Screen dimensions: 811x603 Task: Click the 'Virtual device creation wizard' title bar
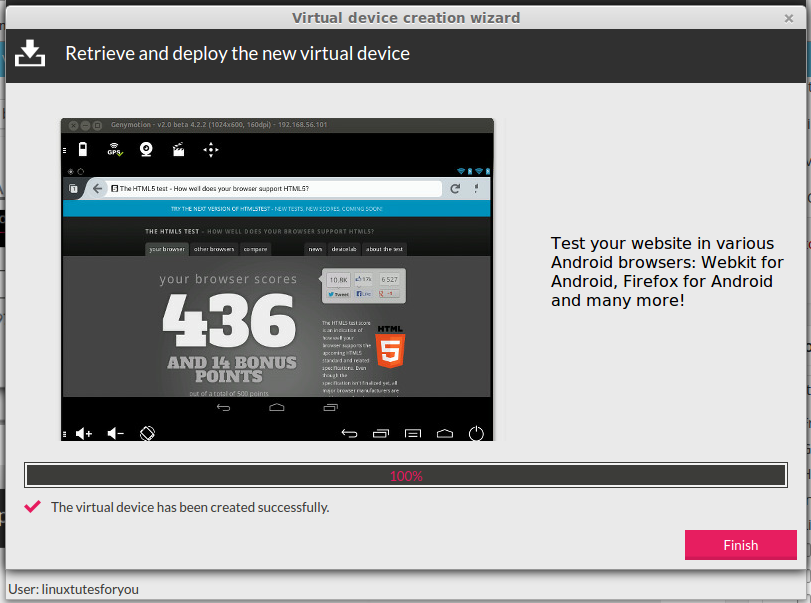click(x=406, y=18)
